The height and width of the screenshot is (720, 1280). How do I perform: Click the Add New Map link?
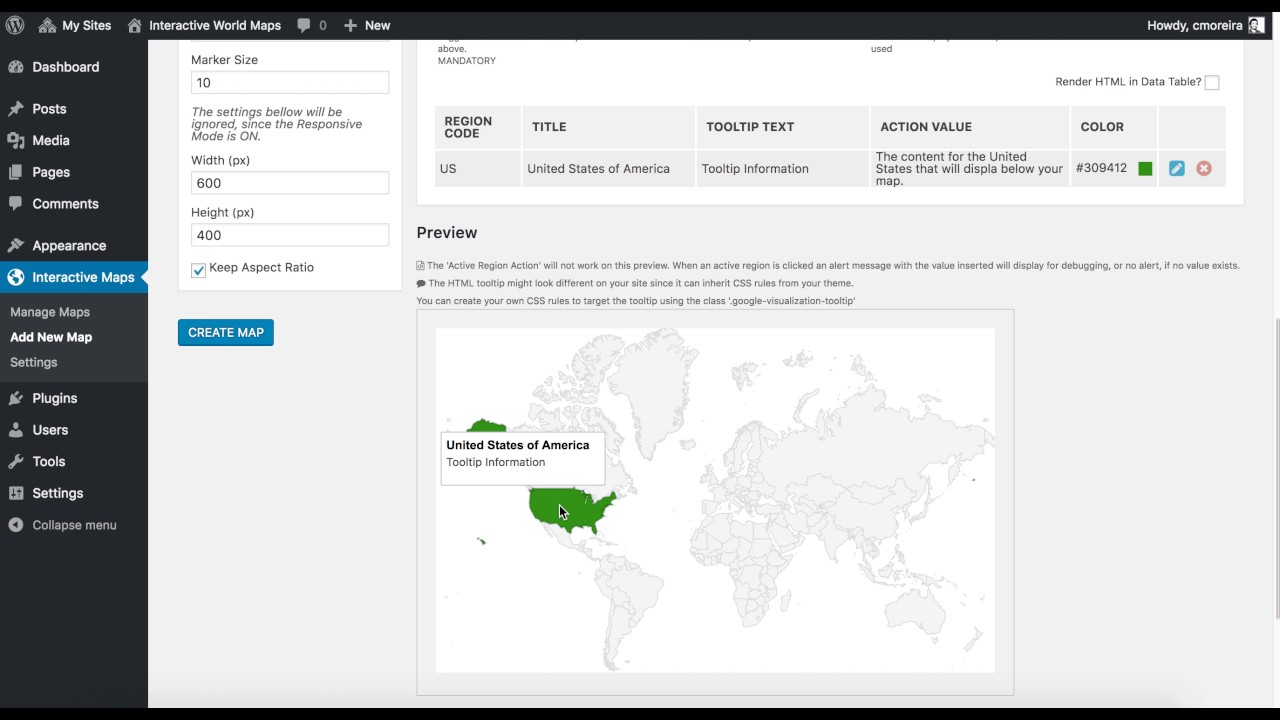50,337
